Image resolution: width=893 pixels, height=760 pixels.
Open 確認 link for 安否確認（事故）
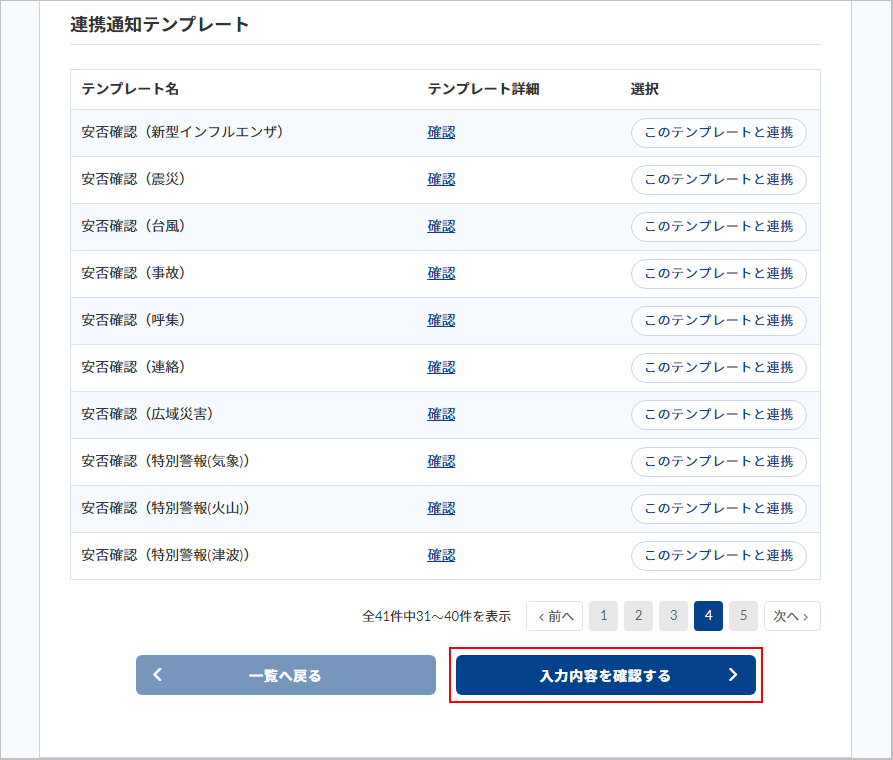point(441,273)
